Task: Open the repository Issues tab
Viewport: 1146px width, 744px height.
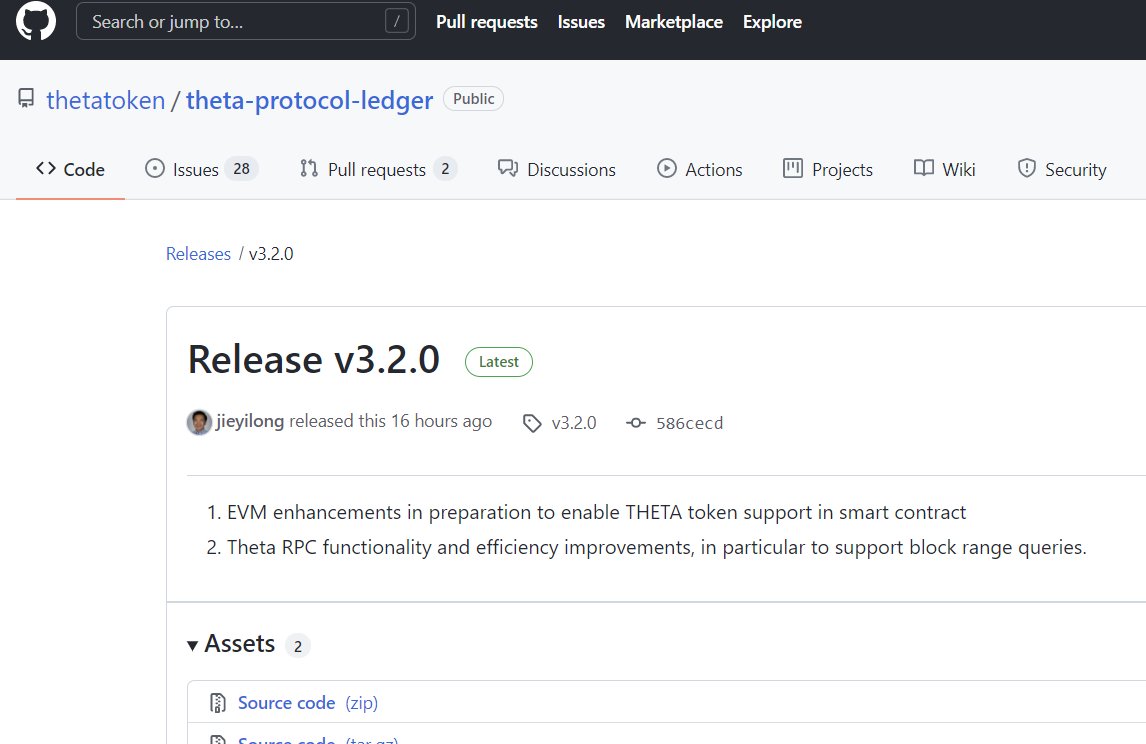Action: (x=195, y=170)
